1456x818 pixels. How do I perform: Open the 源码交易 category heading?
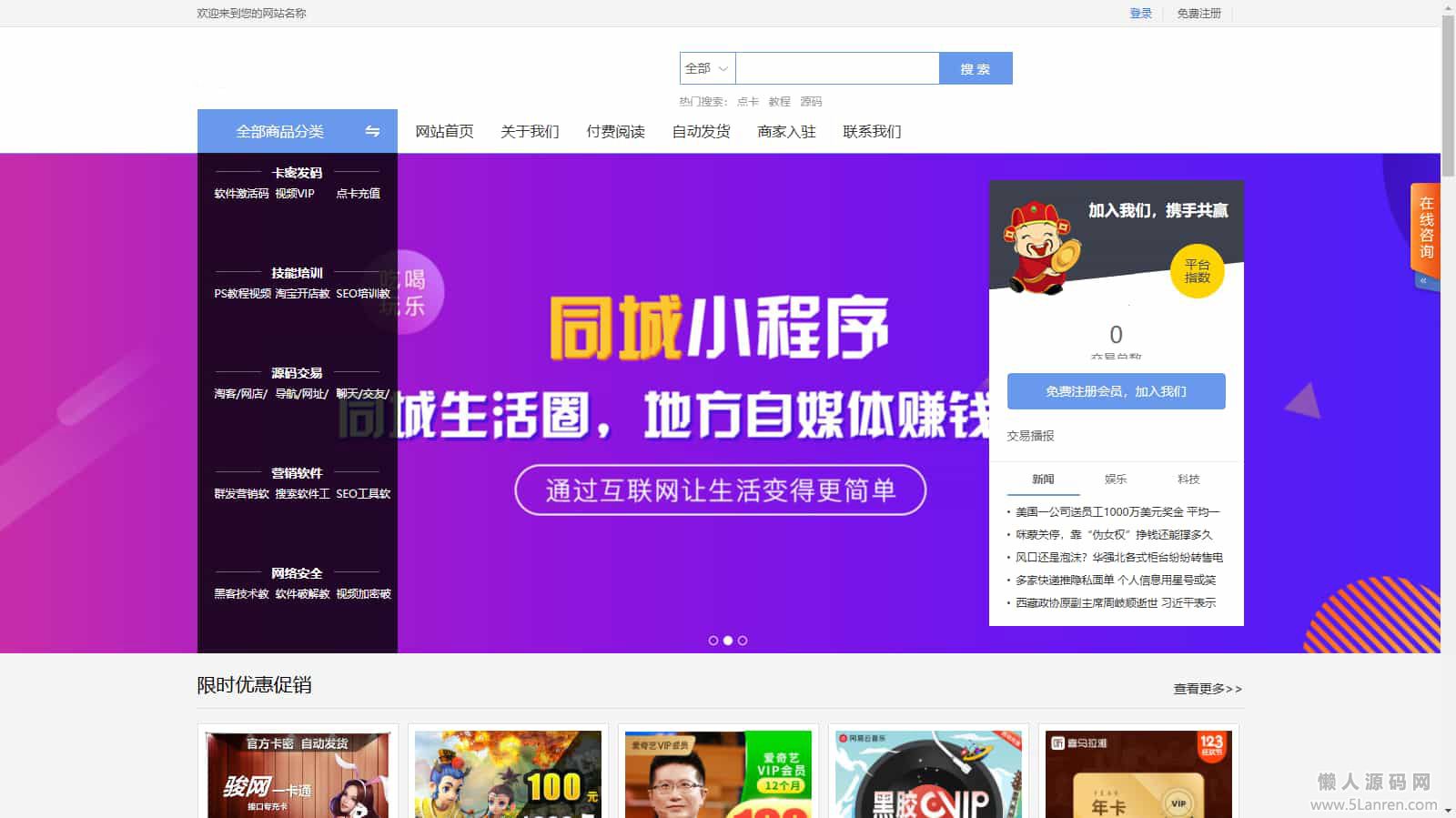coord(297,372)
